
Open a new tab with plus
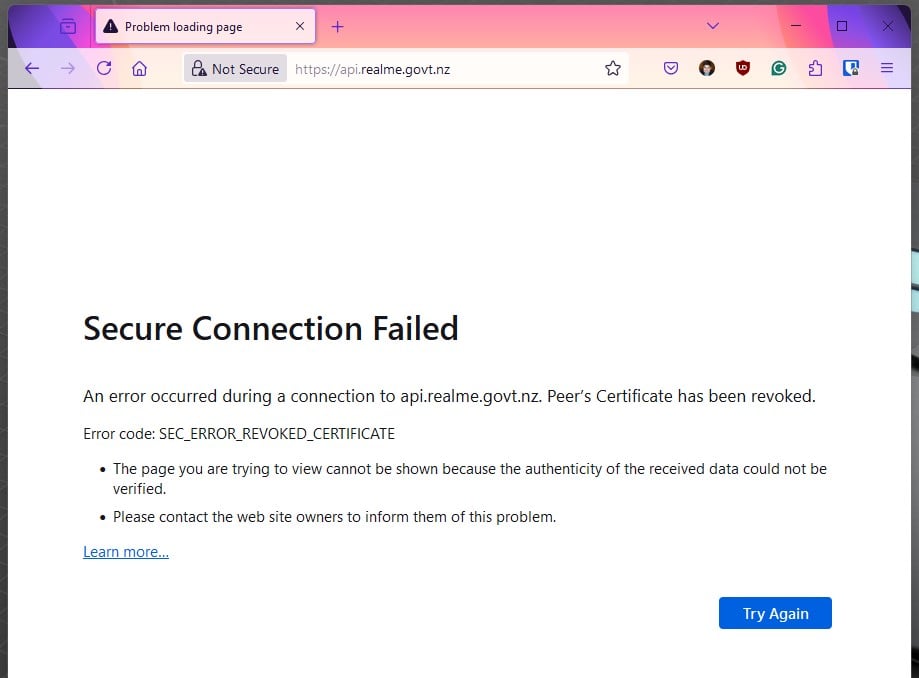[x=337, y=27]
